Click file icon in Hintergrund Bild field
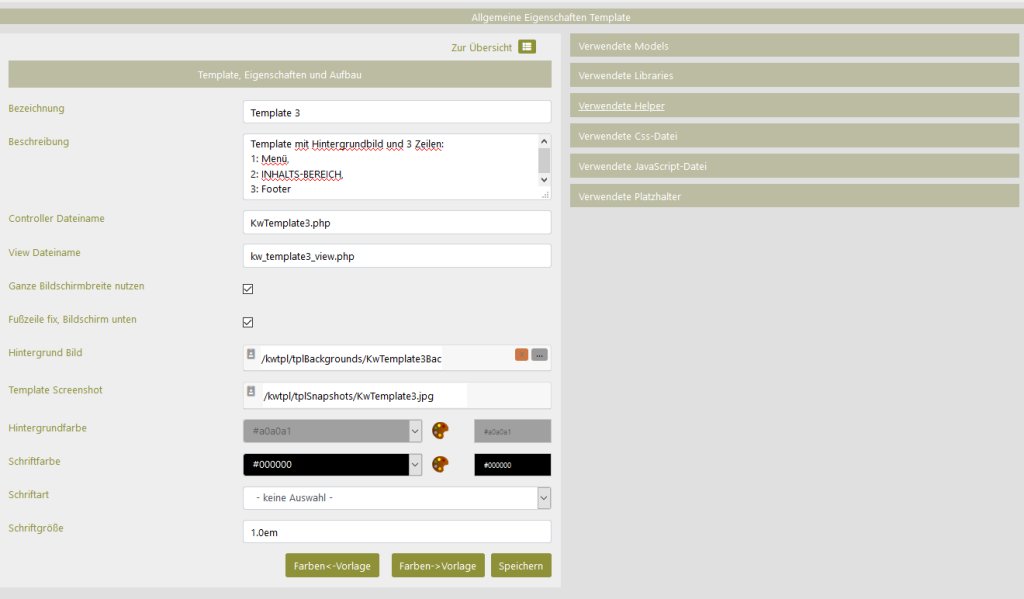The image size is (1024, 599). coord(251,355)
